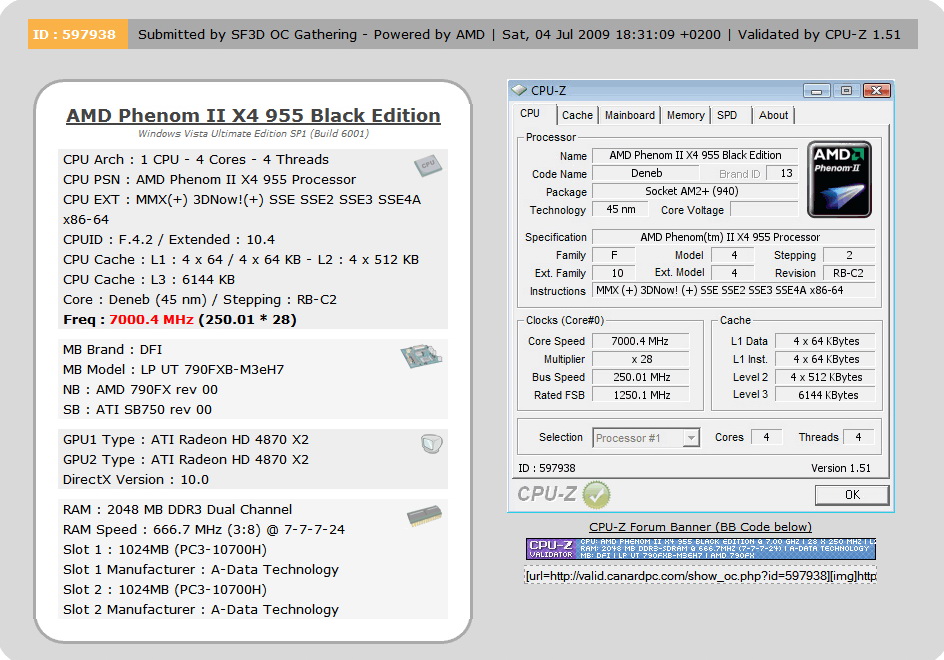Click the Level 3 cache value 6144 KBytes

(825, 395)
